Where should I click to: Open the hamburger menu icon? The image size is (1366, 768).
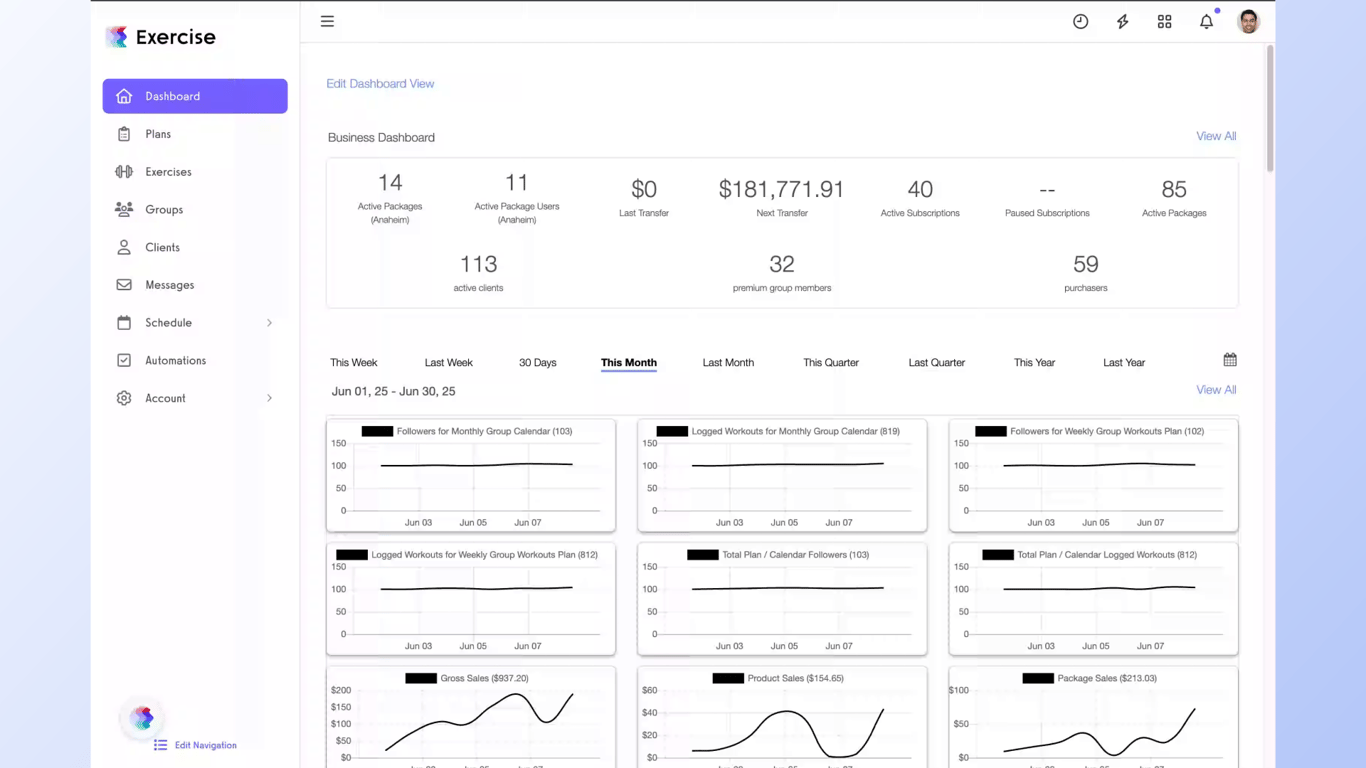point(327,21)
